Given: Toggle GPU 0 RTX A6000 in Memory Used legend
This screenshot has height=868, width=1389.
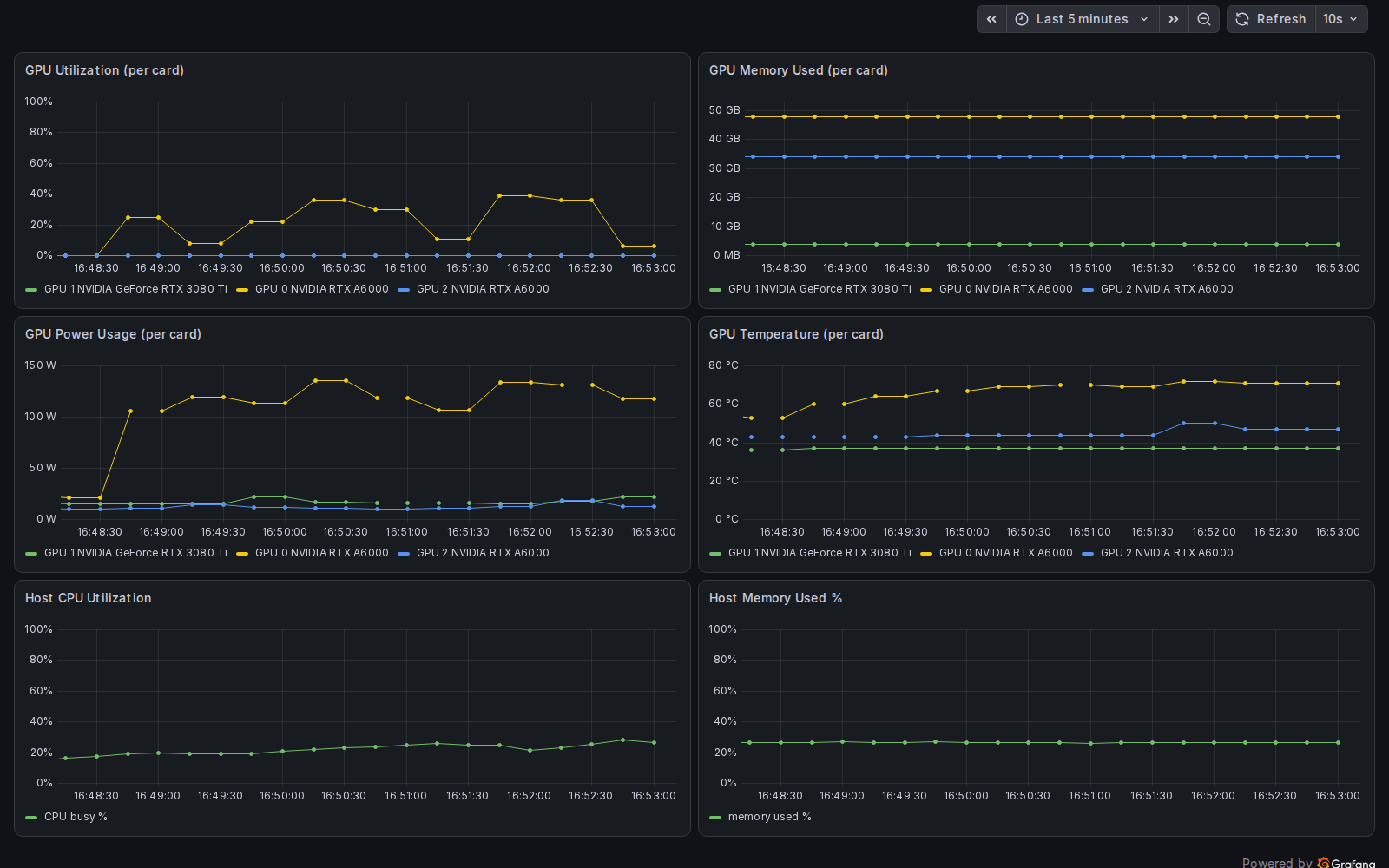Looking at the screenshot, I should (1006, 289).
